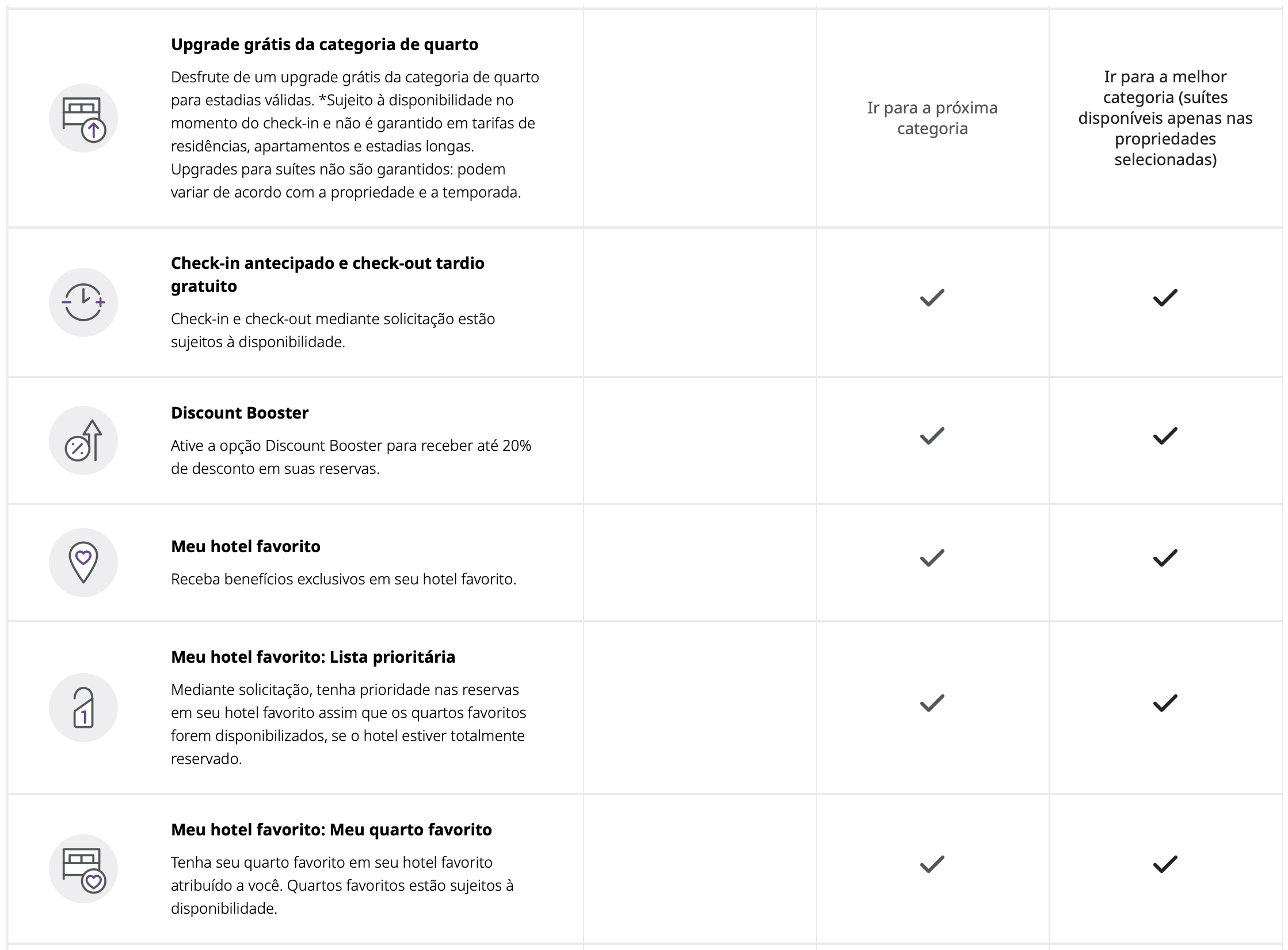Select the 'Discount Booster' heading
This screenshot has width=1288, height=950.
[x=239, y=413]
